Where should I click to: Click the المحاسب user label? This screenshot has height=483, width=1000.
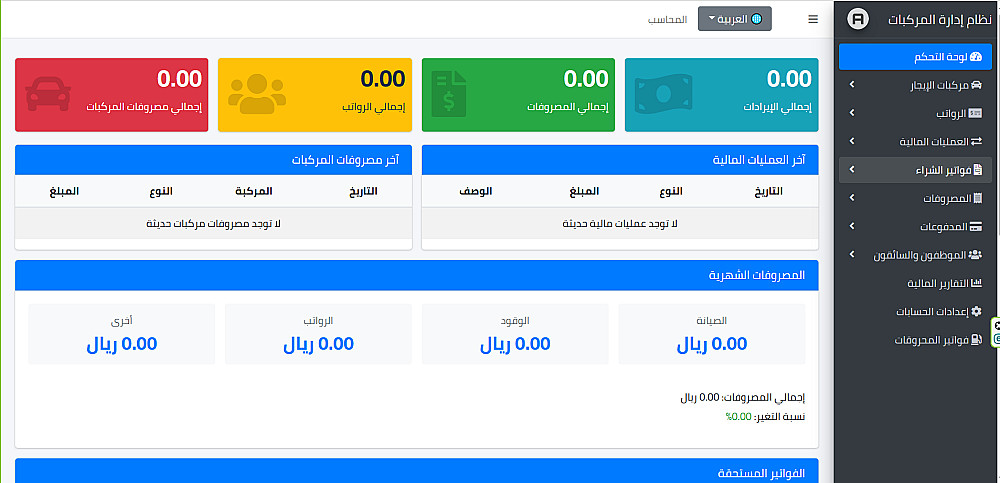tap(668, 19)
